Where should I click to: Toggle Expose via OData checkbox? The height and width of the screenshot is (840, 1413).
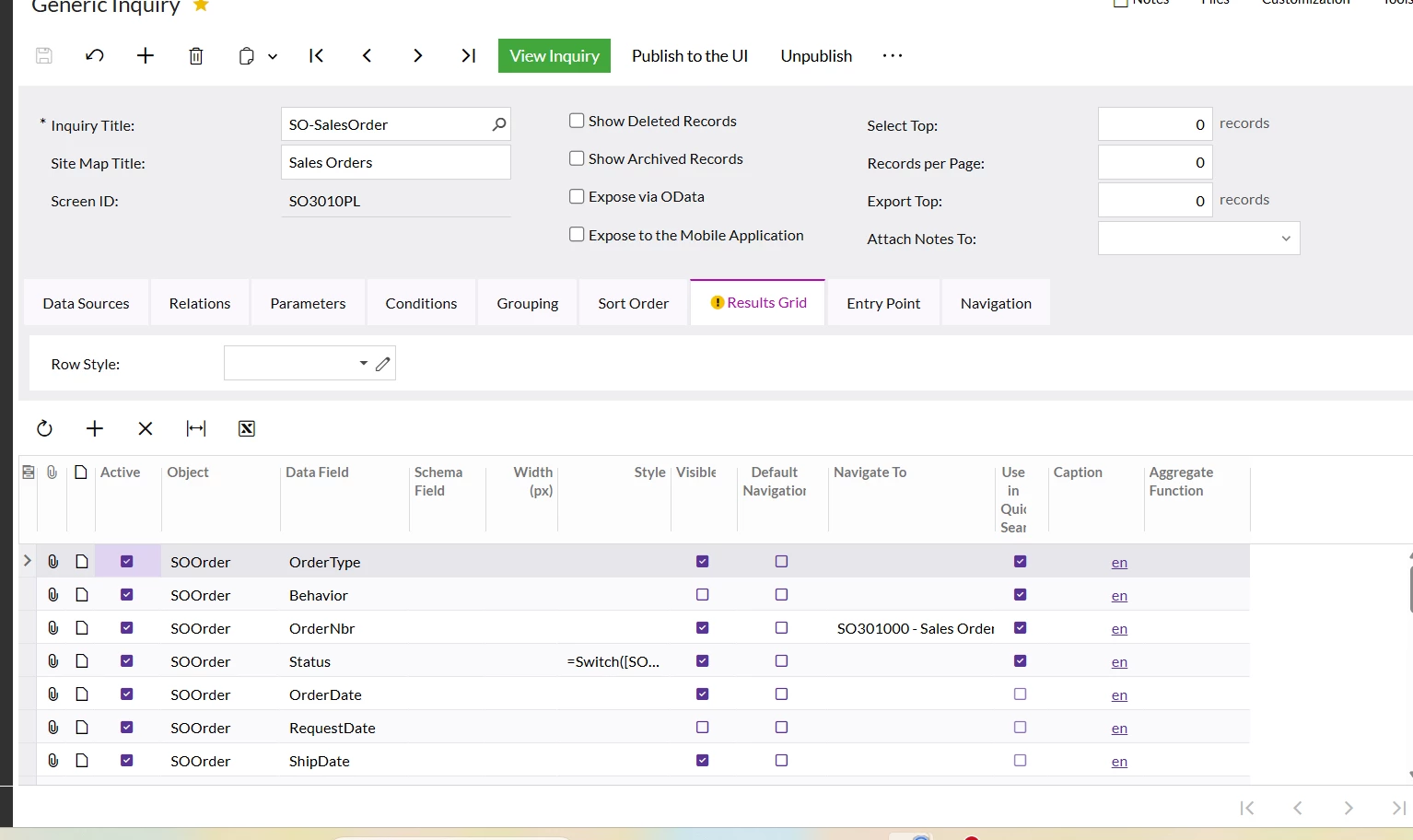(577, 196)
